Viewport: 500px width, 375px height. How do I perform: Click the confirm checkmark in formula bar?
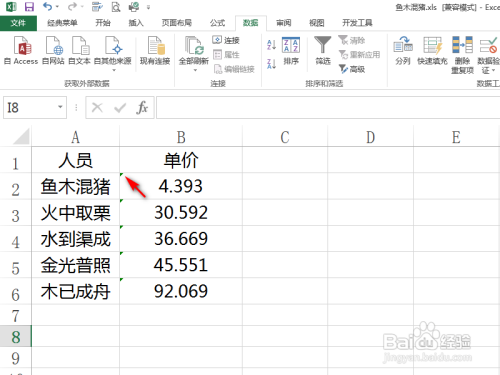120,107
